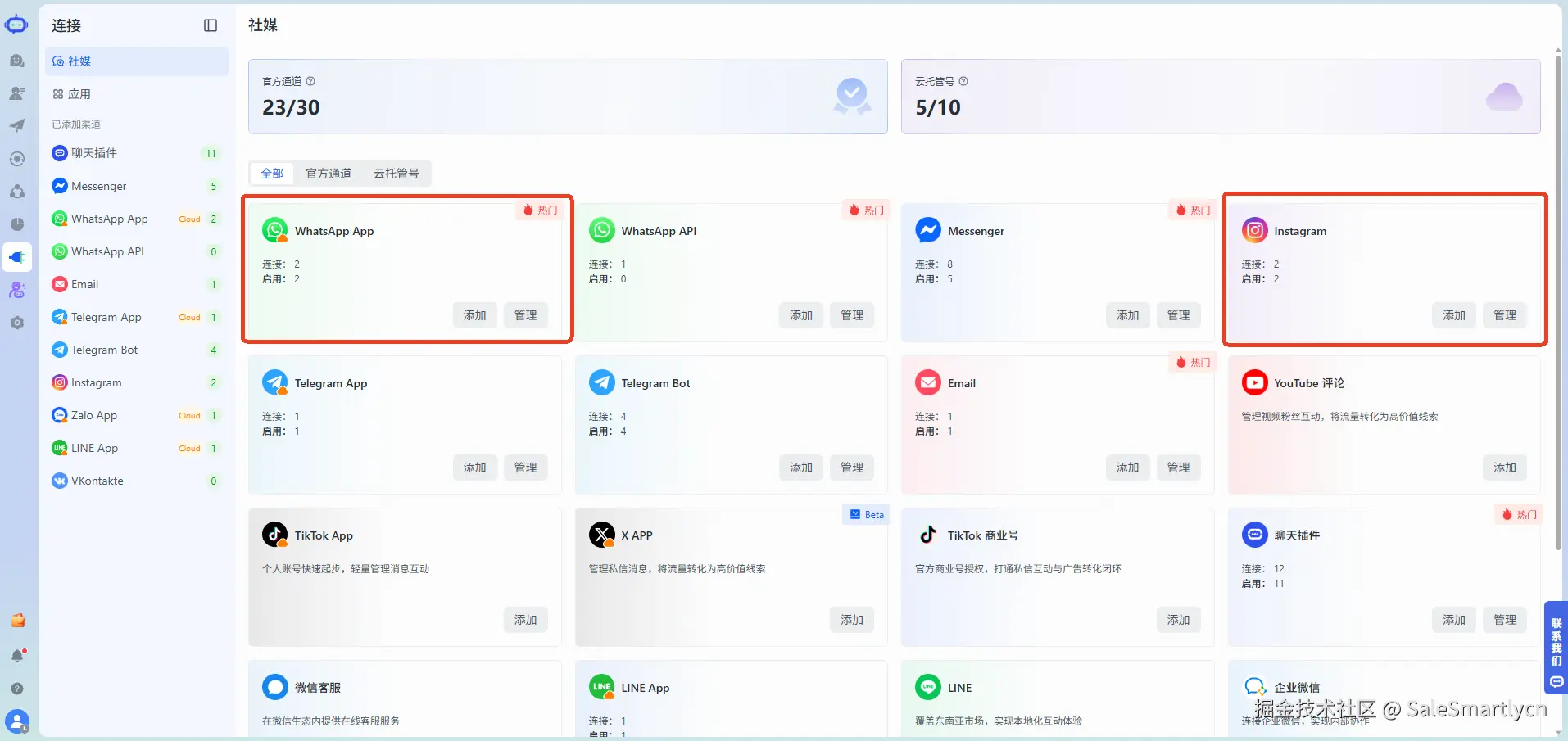Click the 官方通道 23/30 quota card
Image resolution: width=1568 pixels, height=741 pixels.
point(568,97)
